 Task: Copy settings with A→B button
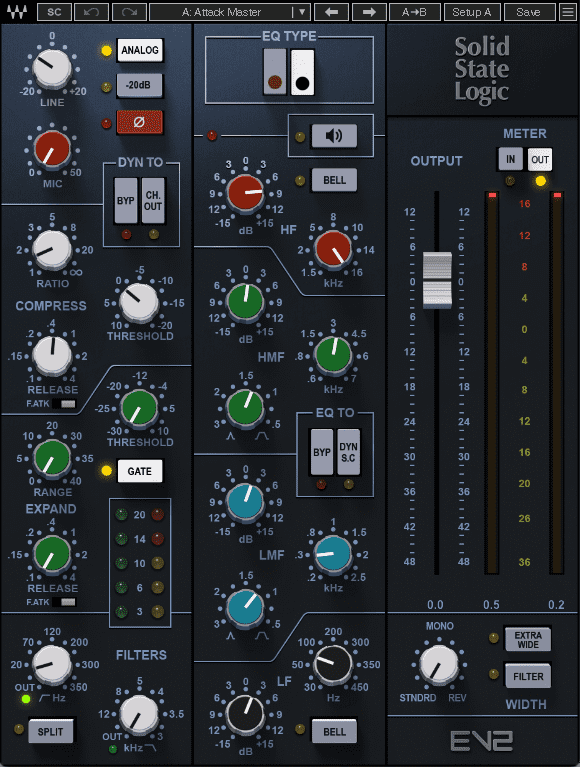coord(415,12)
